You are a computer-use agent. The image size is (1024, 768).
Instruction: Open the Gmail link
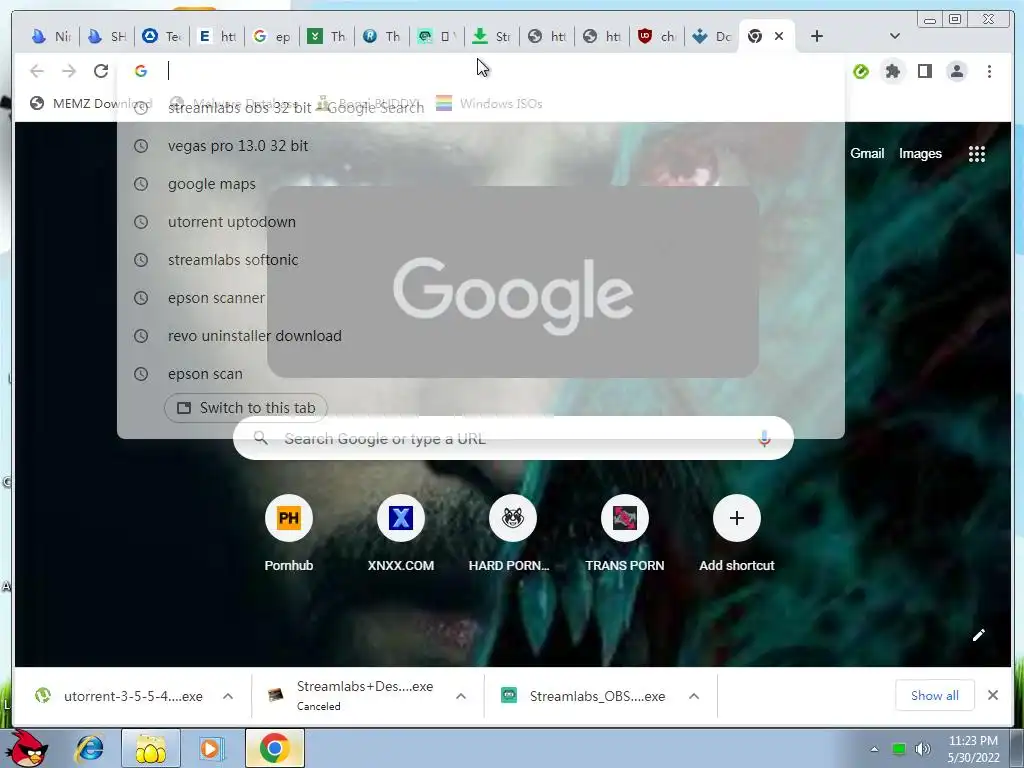point(867,153)
